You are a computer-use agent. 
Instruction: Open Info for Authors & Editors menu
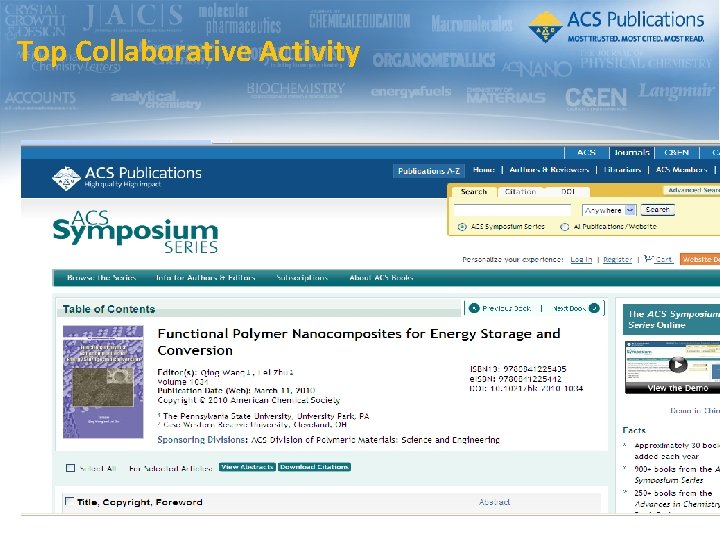click(205, 278)
